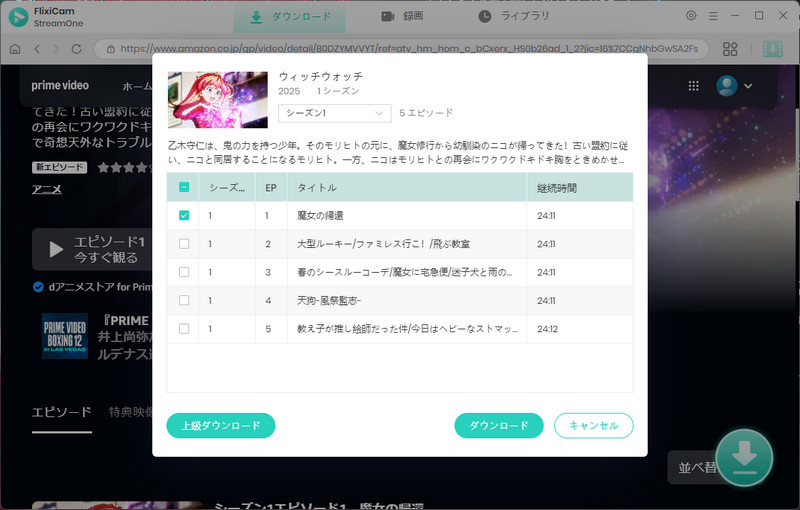Switch to the ダウンロード tab
The width and height of the screenshot is (800, 510).
[290, 17]
